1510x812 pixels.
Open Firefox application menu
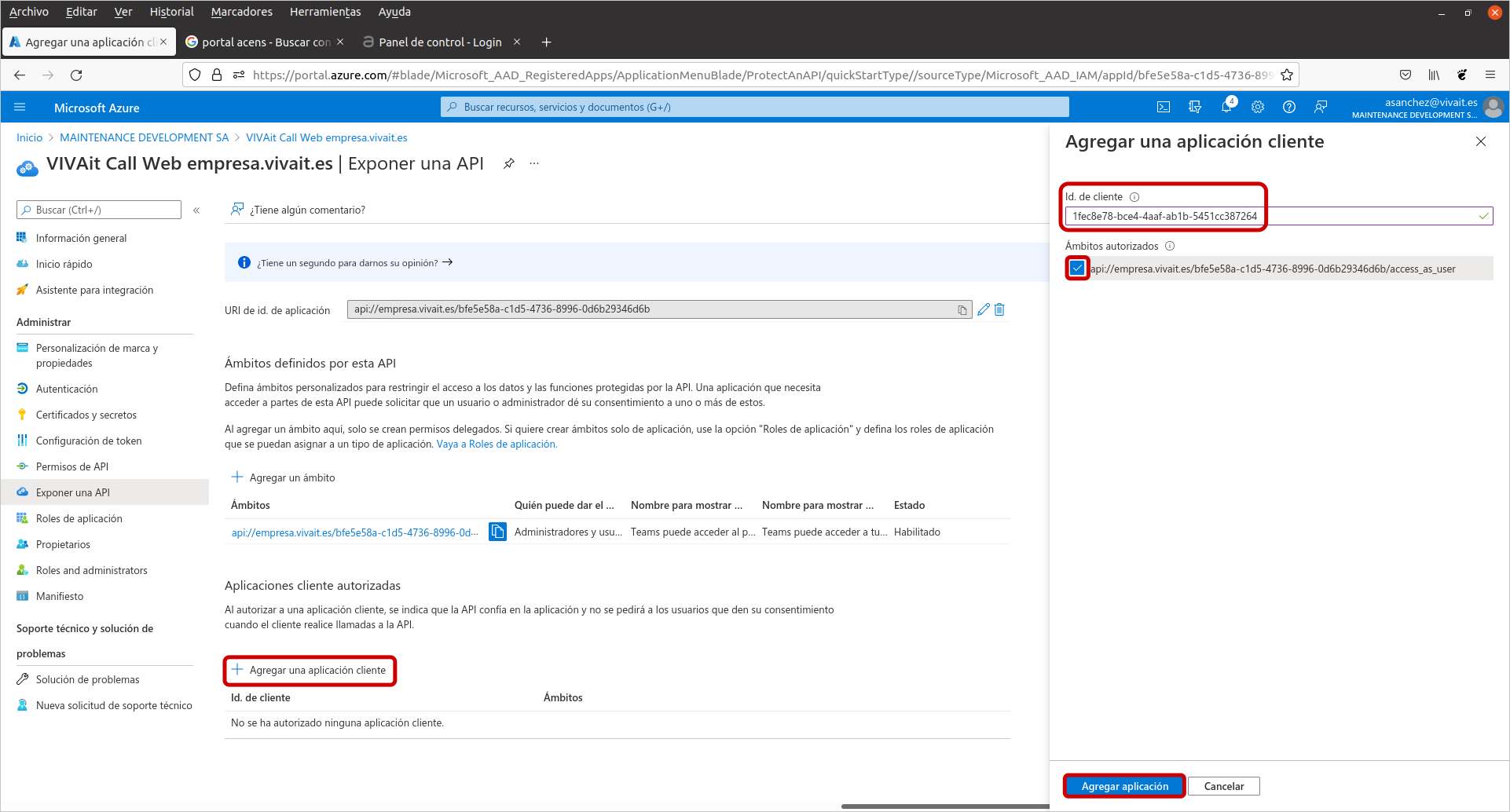(1490, 75)
